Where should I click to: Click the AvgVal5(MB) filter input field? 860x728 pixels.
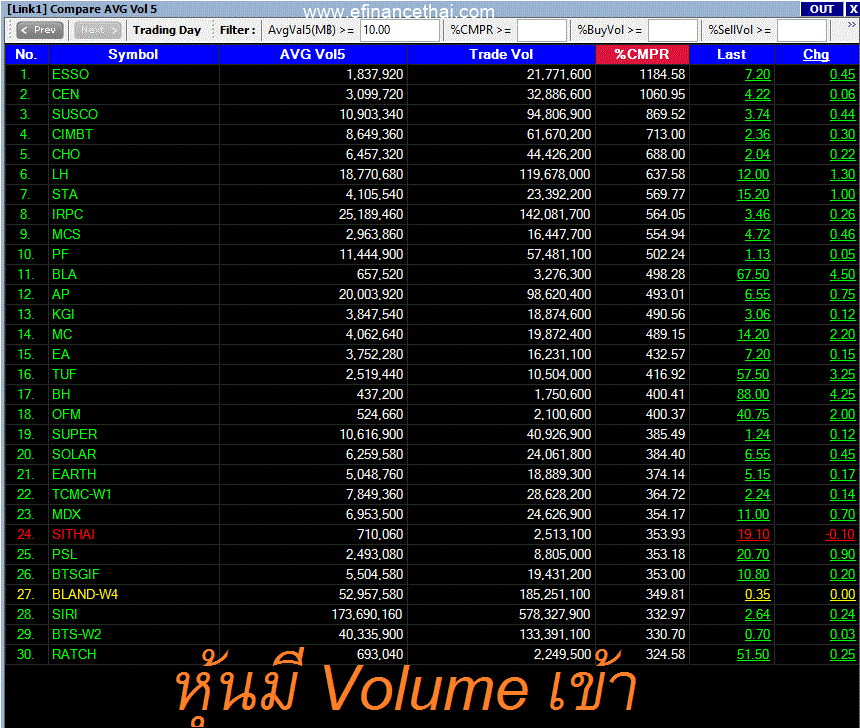(400, 30)
